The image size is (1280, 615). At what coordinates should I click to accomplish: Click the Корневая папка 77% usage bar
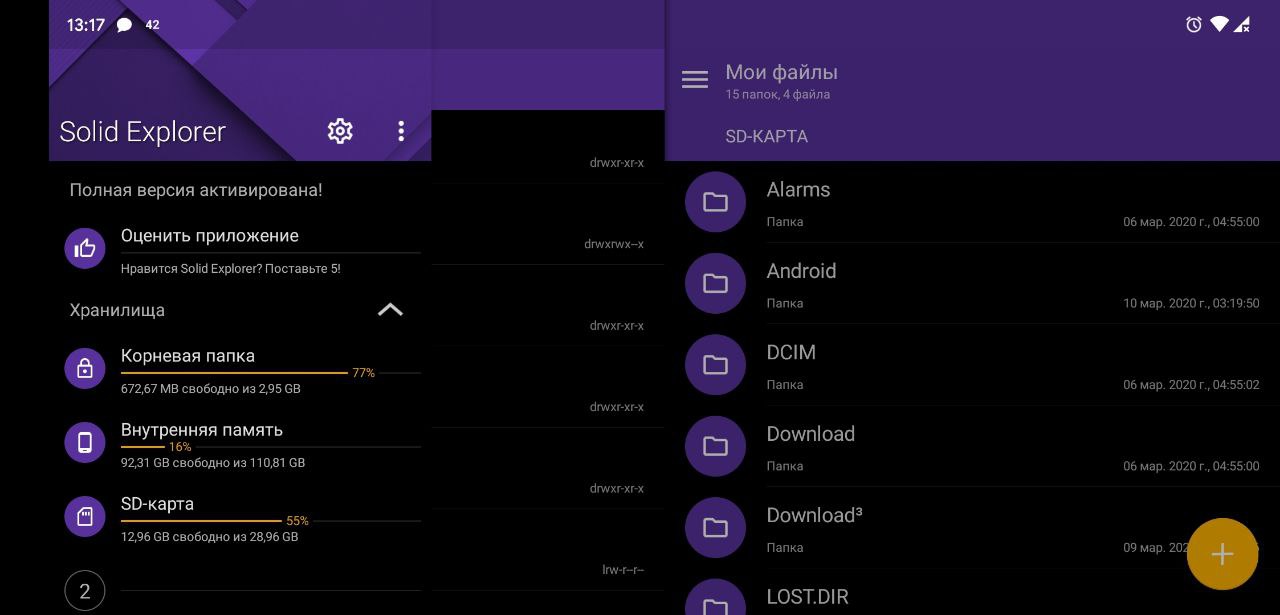coord(270,373)
